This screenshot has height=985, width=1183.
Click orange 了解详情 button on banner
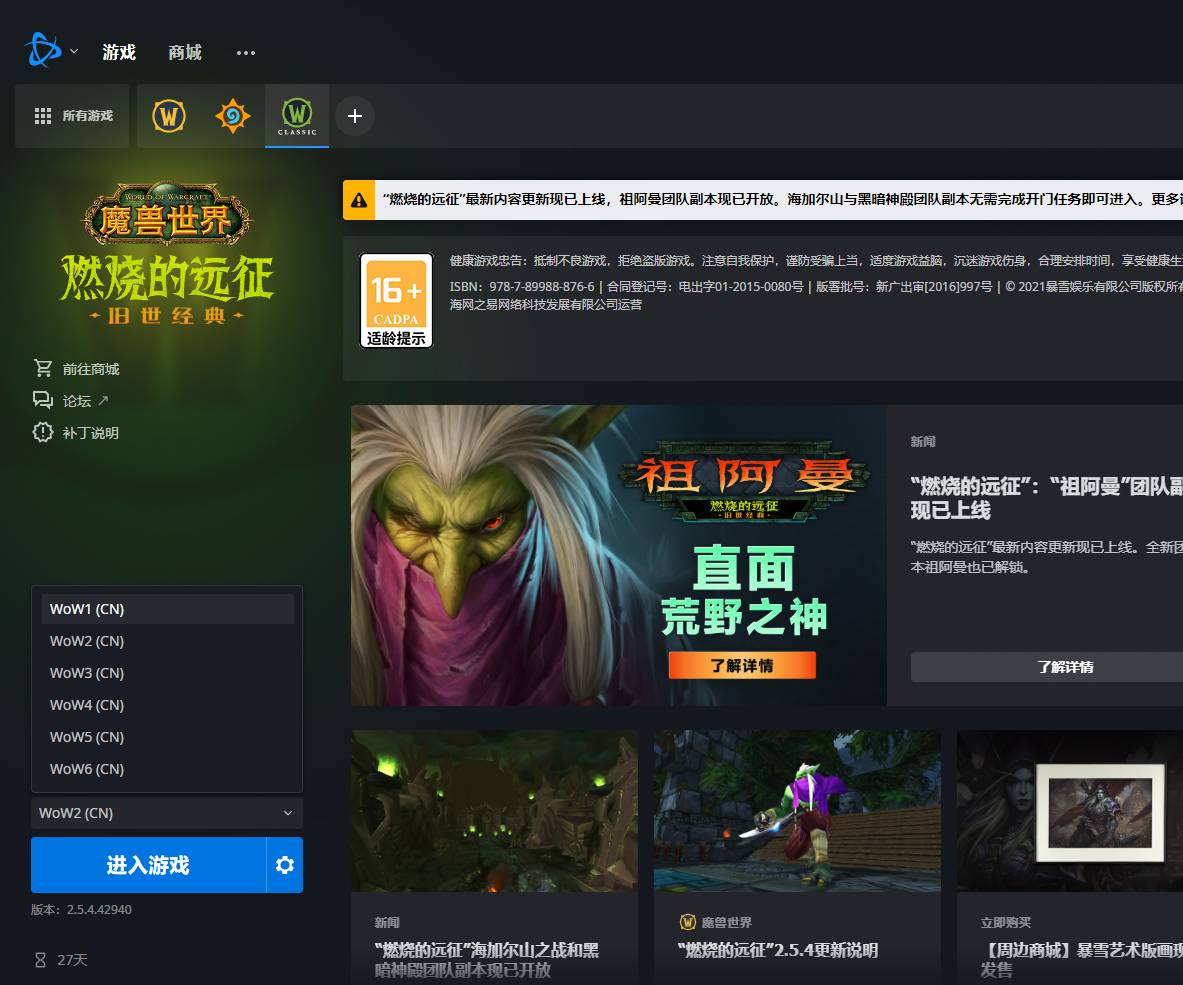pyautogui.click(x=742, y=665)
